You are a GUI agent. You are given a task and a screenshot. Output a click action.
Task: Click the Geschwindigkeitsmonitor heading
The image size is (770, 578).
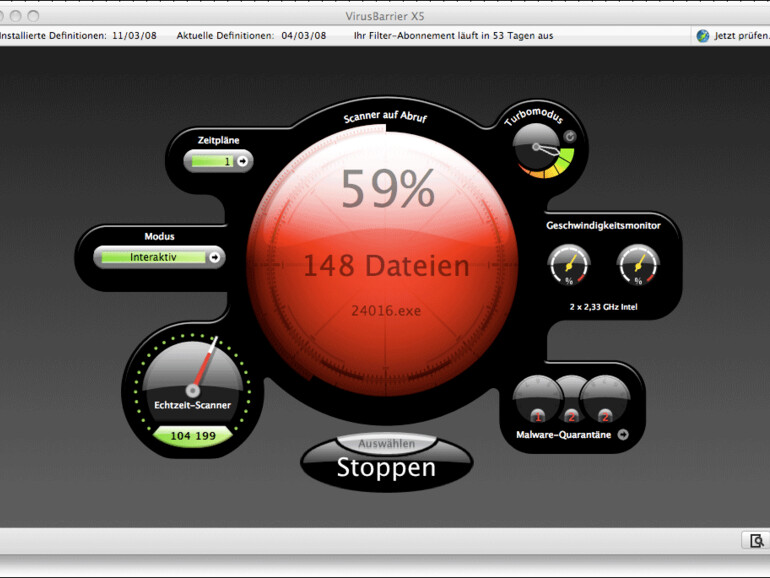tap(604, 225)
